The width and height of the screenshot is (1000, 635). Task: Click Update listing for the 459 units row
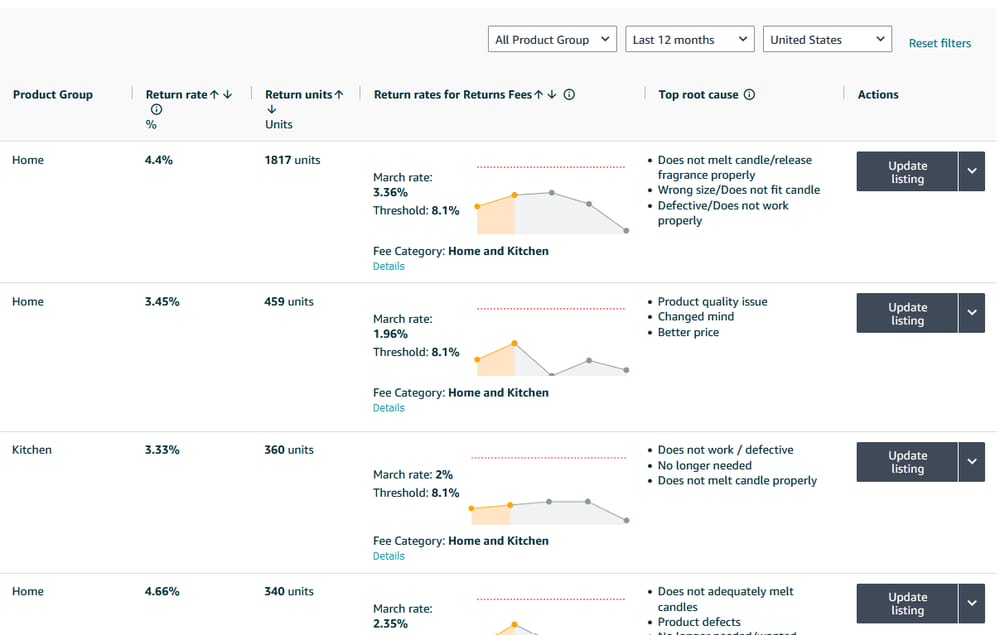[x=907, y=313]
